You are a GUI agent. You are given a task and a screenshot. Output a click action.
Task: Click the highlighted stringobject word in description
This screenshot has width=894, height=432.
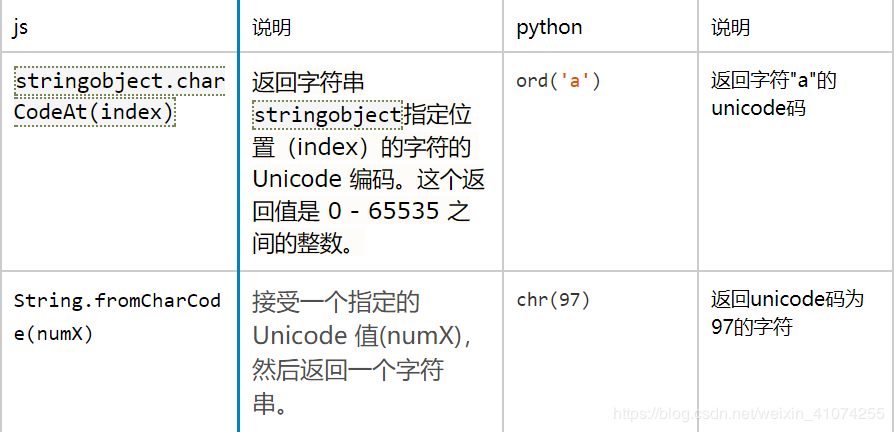point(328,115)
